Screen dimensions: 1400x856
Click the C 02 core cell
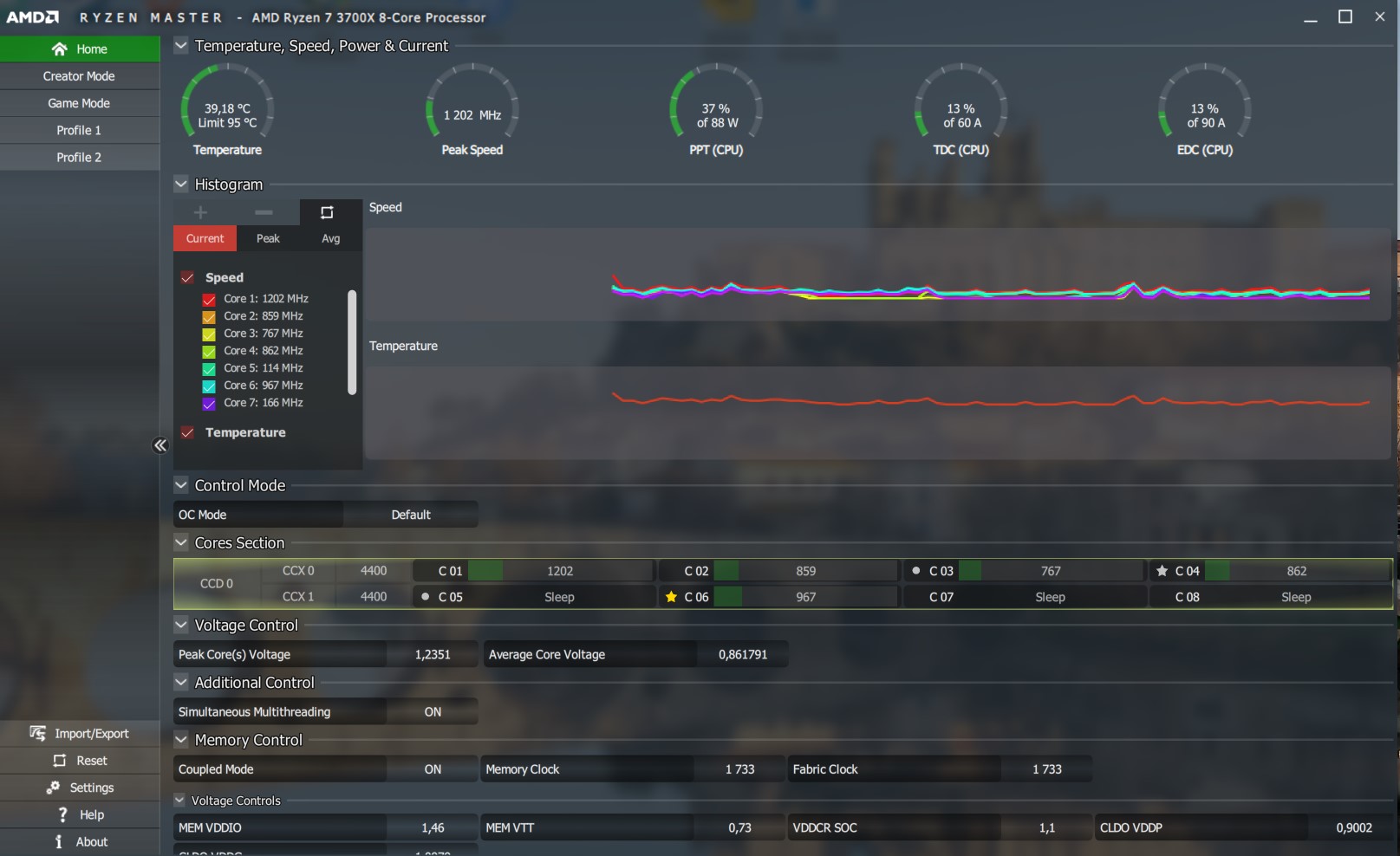point(778,571)
